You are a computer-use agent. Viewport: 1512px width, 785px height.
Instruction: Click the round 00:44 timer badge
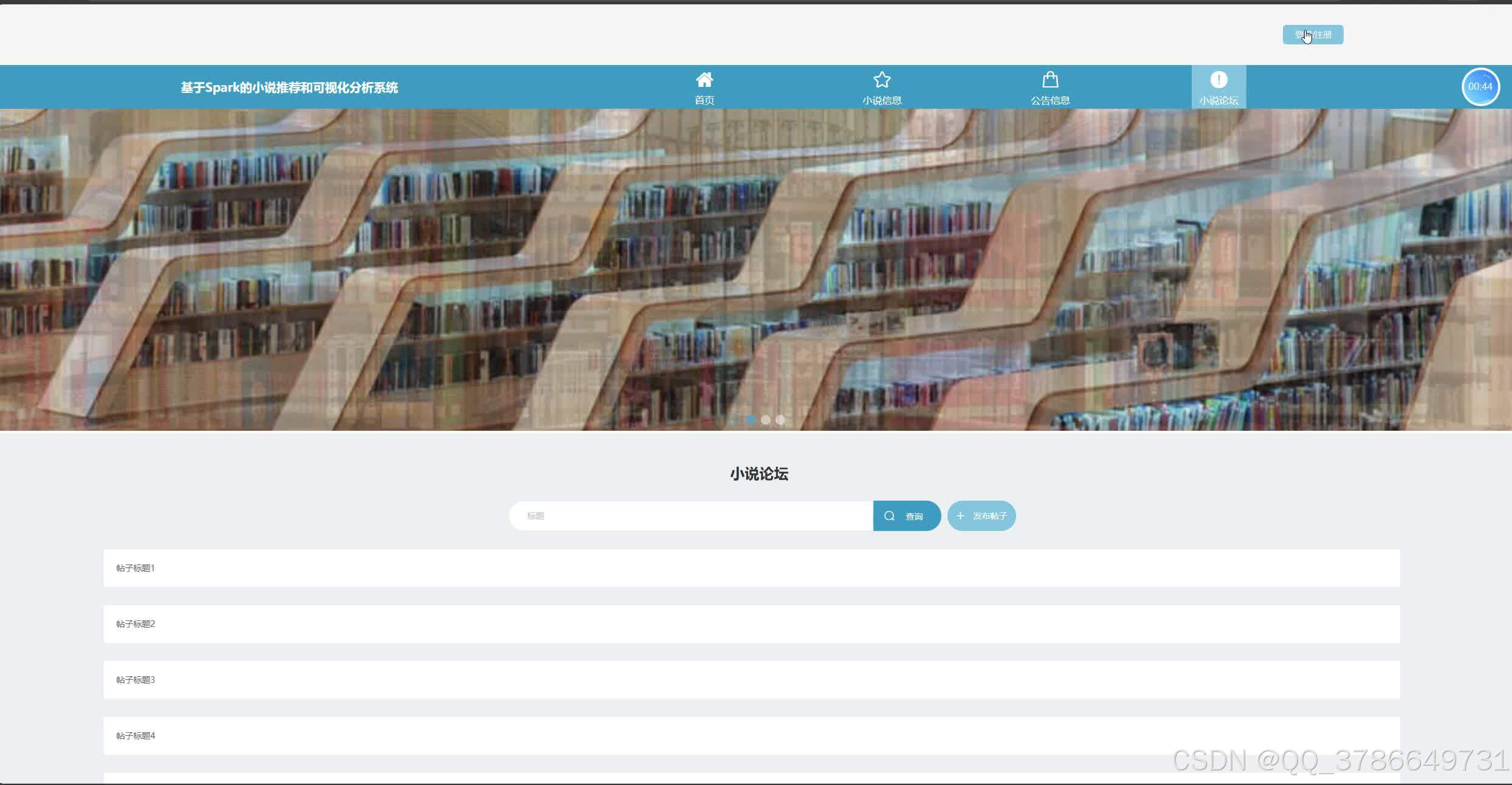[x=1480, y=87]
